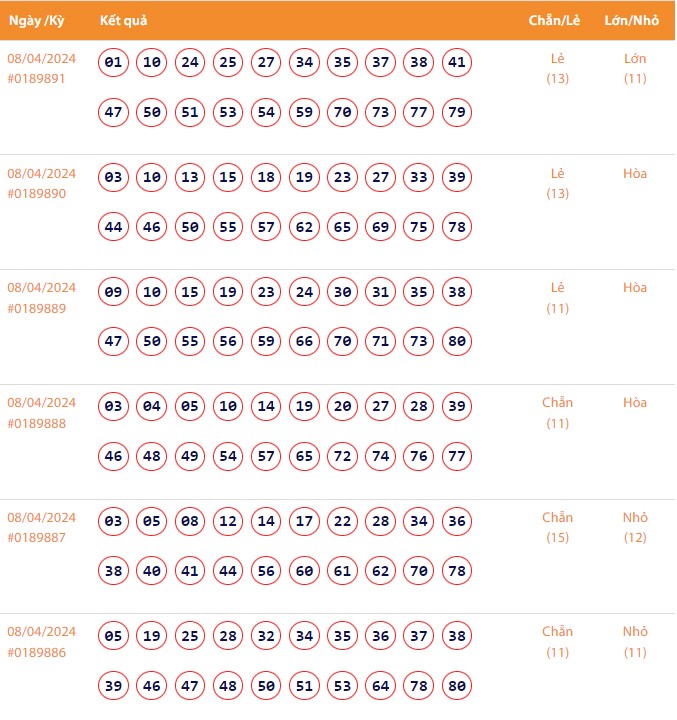Click draw ID #0189886

(36, 653)
